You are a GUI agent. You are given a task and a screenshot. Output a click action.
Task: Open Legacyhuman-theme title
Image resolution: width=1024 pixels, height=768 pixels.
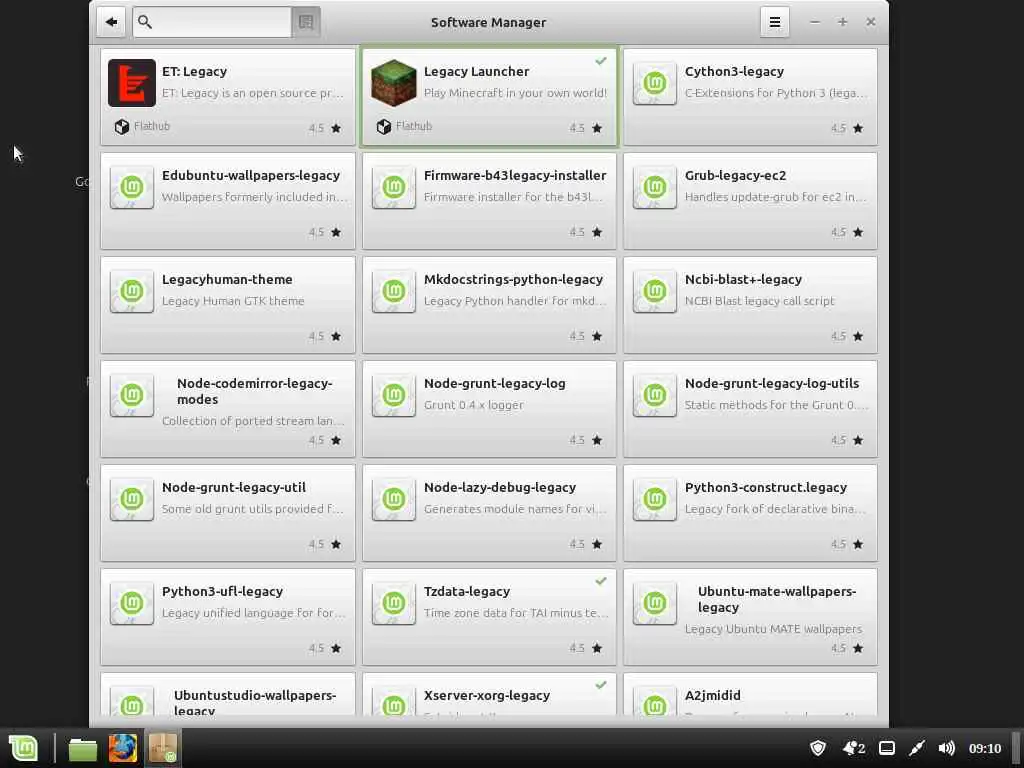click(227, 280)
